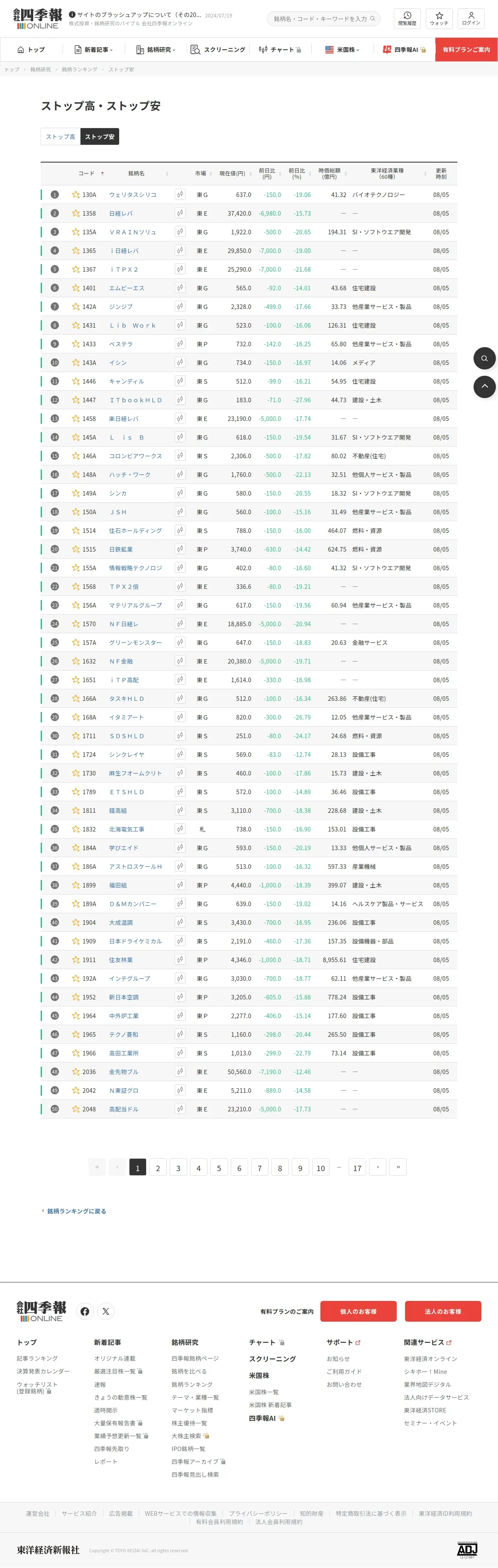The height and width of the screenshot is (1568, 498).
Task: Toggle watch star for 1515 日鉄鉱業
Action: pyautogui.click(x=76, y=549)
